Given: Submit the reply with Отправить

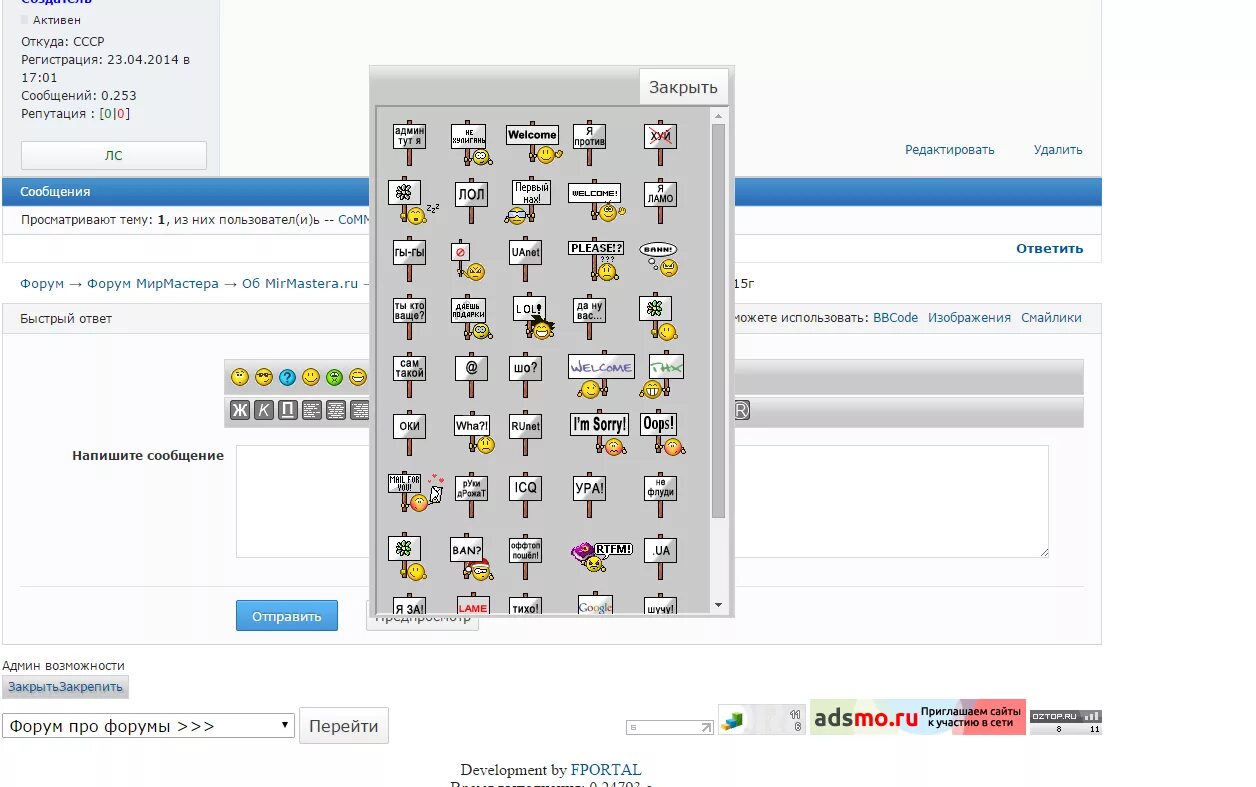Looking at the screenshot, I should pyautogui.click(x=287, y=616).
